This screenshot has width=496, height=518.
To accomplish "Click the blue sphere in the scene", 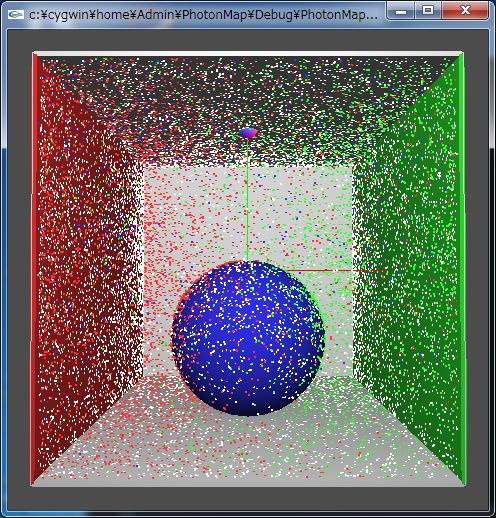I will tap(248, 338).
